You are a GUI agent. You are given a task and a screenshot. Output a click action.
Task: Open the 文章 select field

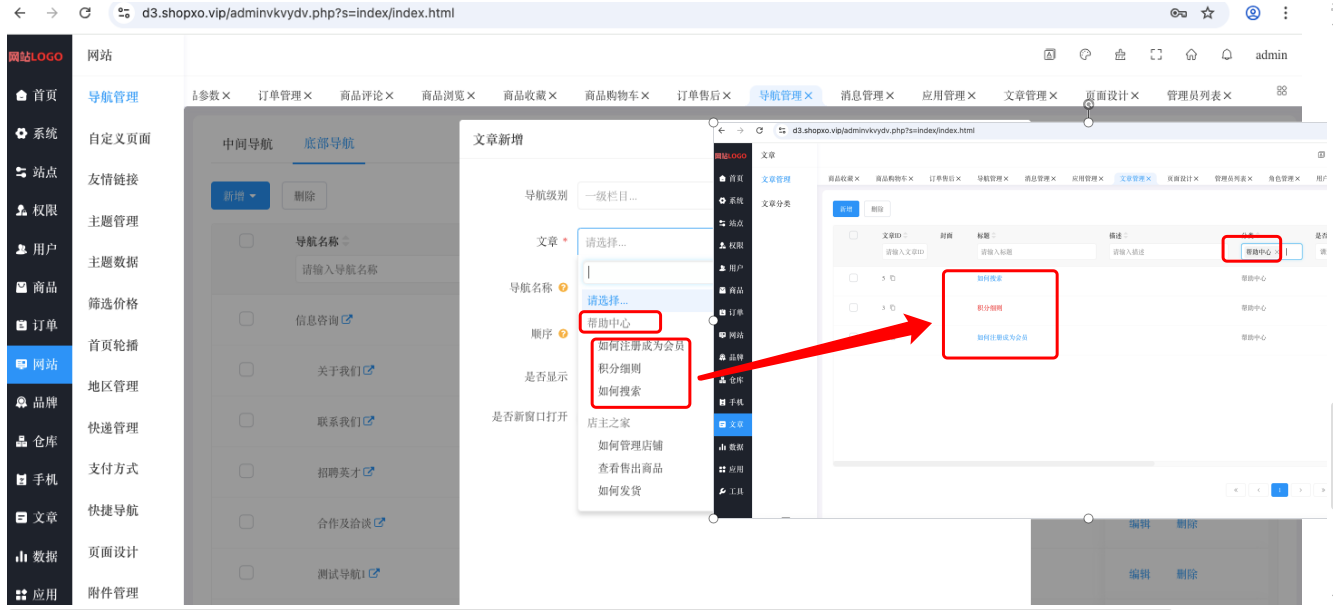coord(646,242)
